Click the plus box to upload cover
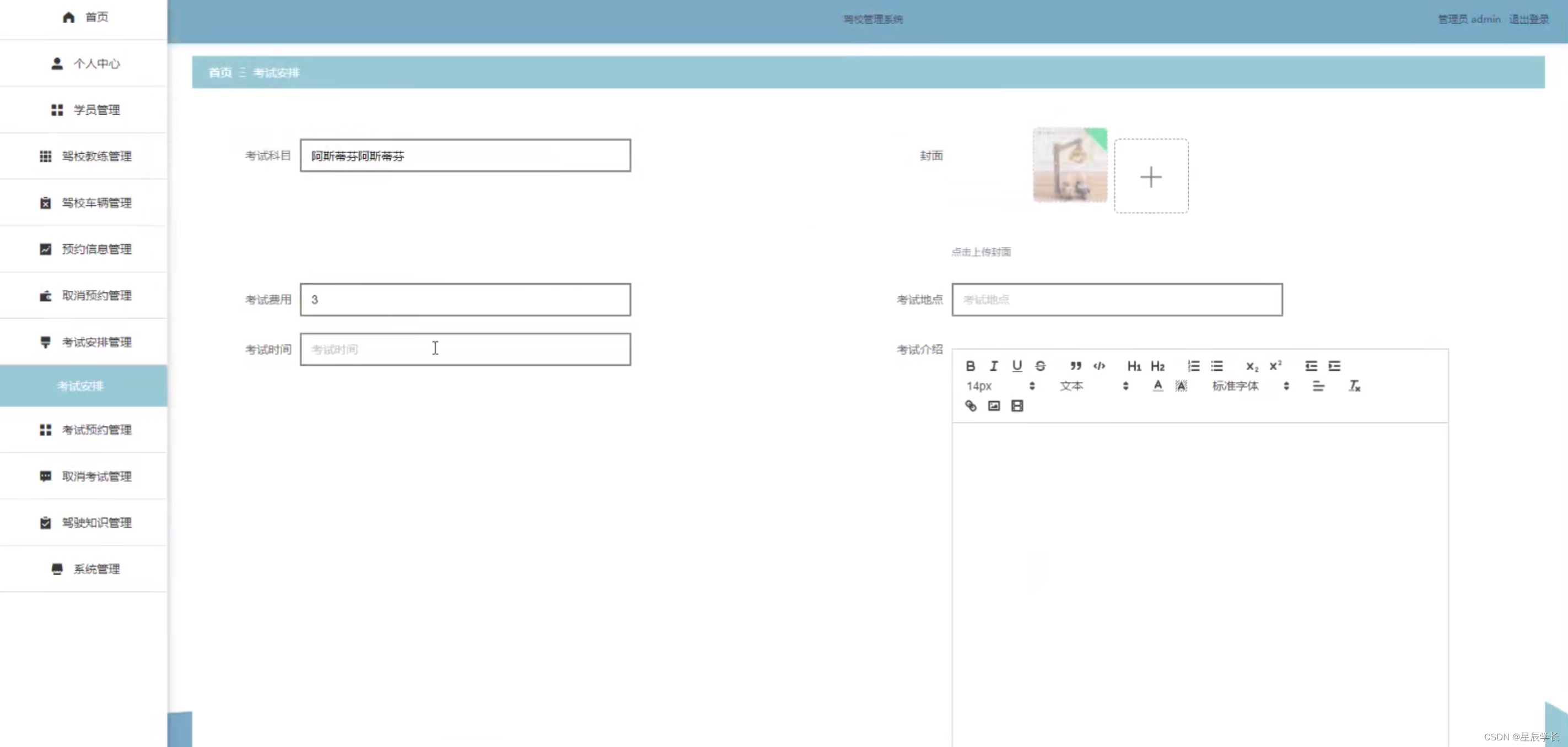 pos(1150,176)
